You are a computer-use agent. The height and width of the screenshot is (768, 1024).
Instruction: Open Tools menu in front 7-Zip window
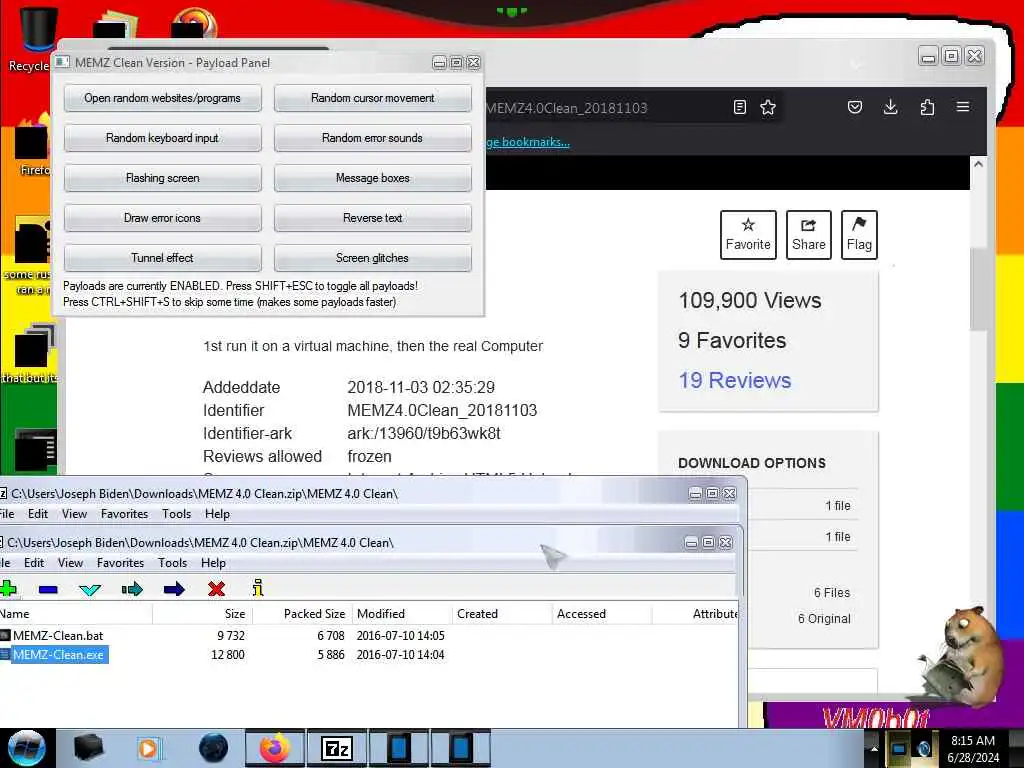coord(172,563)
